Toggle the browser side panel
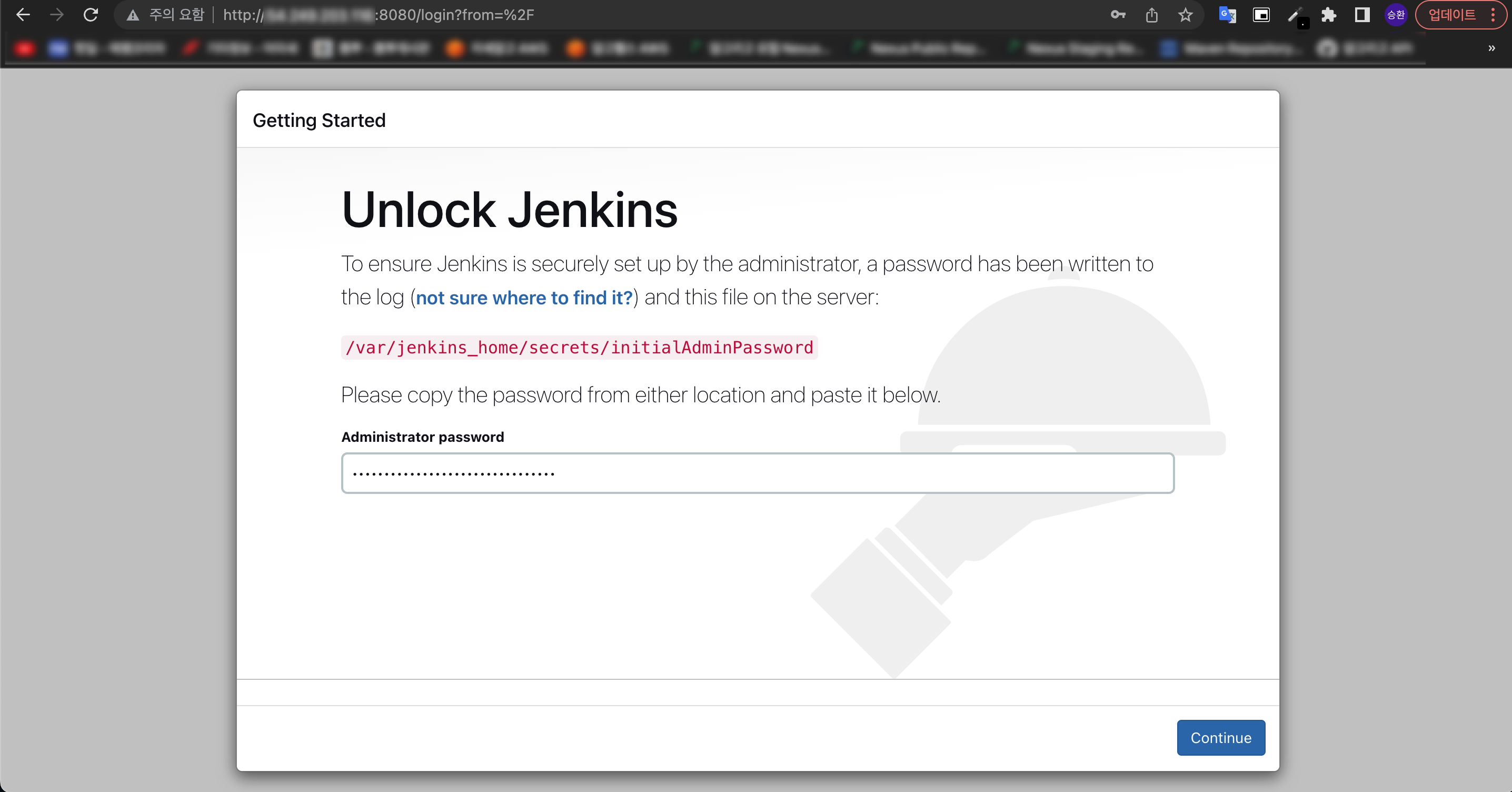The image size is (1512, 792). click(x=1362, y=15)
